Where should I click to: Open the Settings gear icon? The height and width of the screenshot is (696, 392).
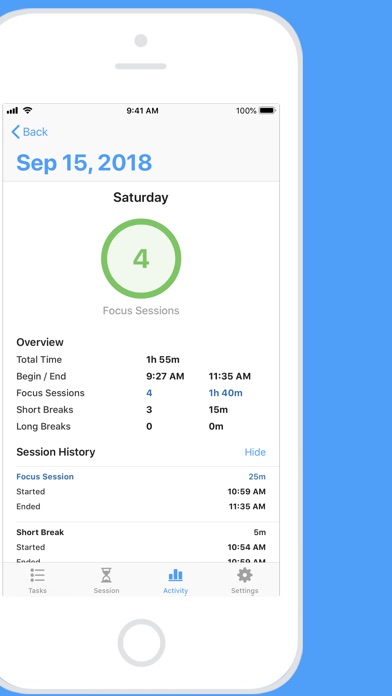tap(245, 575)
